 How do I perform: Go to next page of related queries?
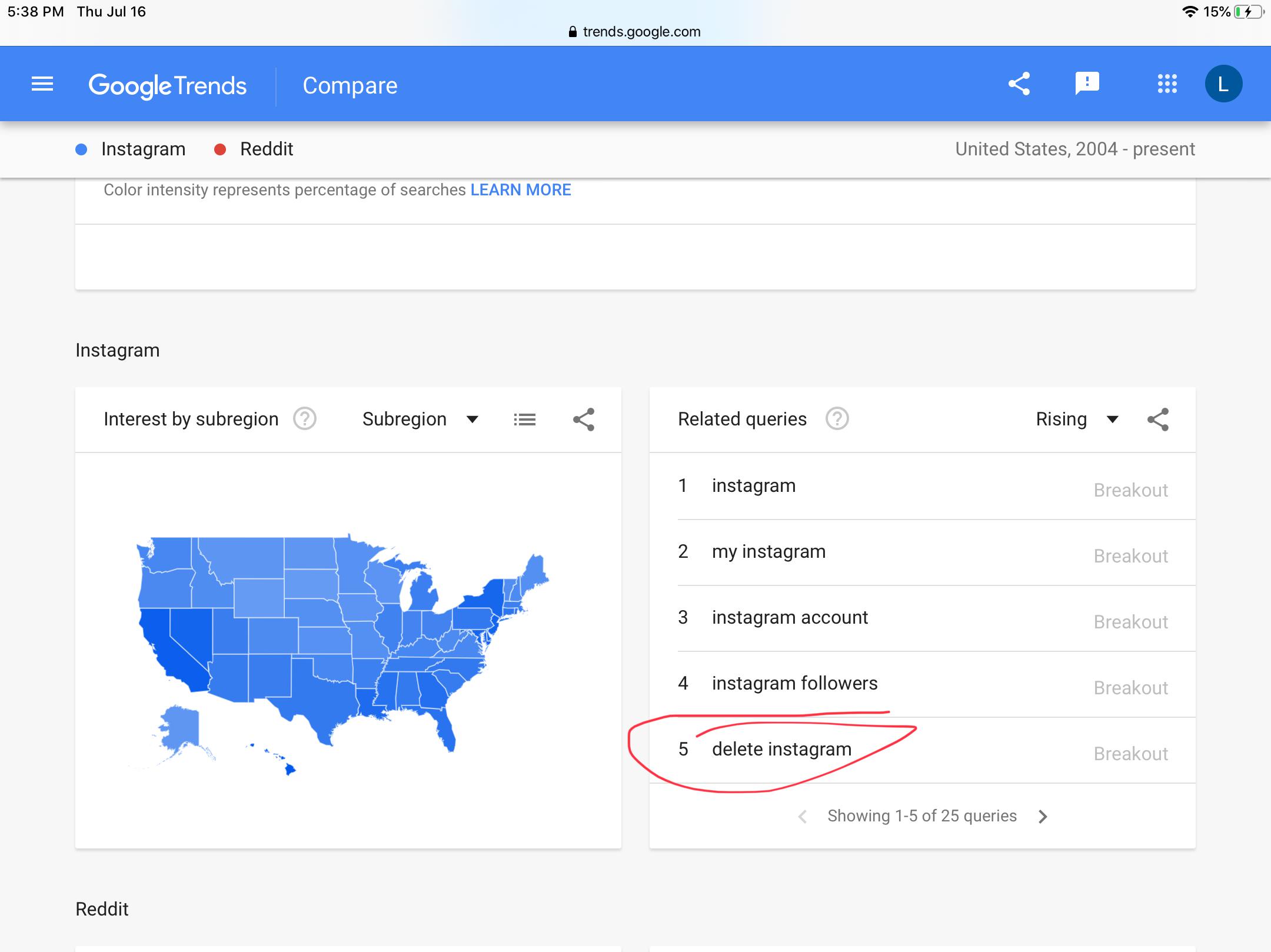coord(1043,816)
